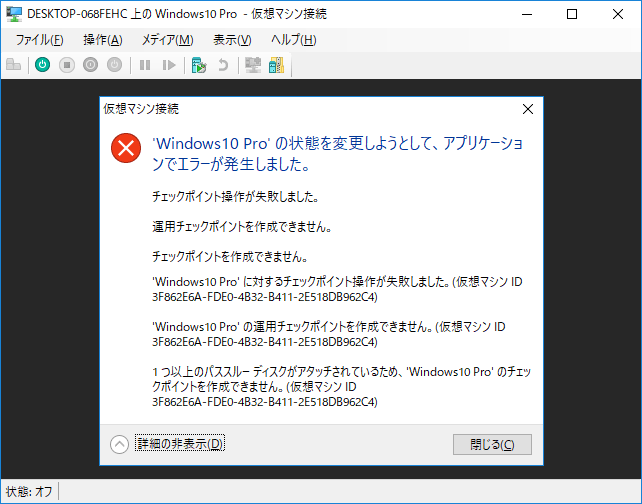Click the Enhanced session toolbar icon
The width and height of the screenshot is (642, 504).
[x=253, y=65]
